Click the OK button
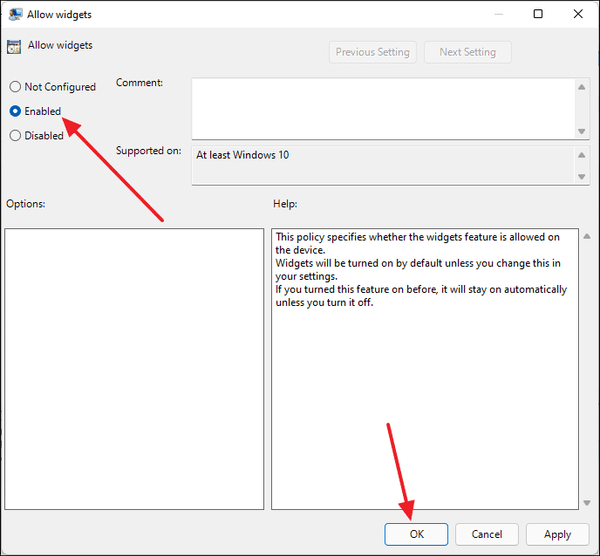The height and width of the screenshot is (556, 600). 416,534
